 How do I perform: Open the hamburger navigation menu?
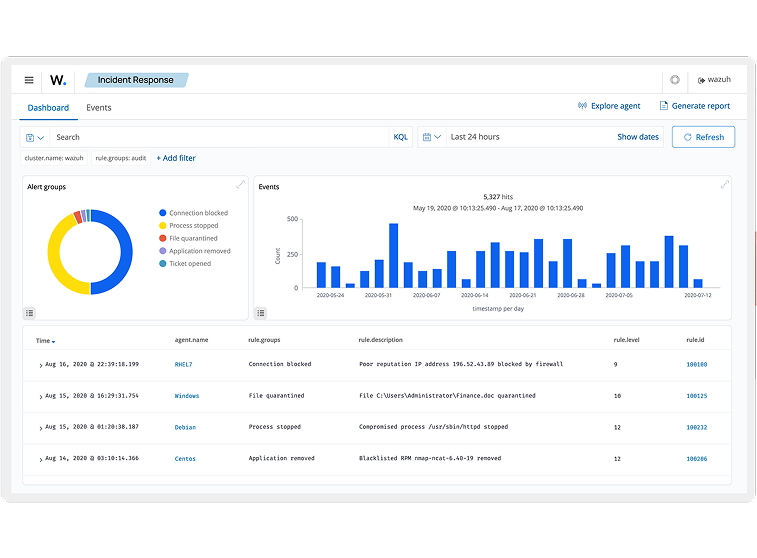click(29, 80)
